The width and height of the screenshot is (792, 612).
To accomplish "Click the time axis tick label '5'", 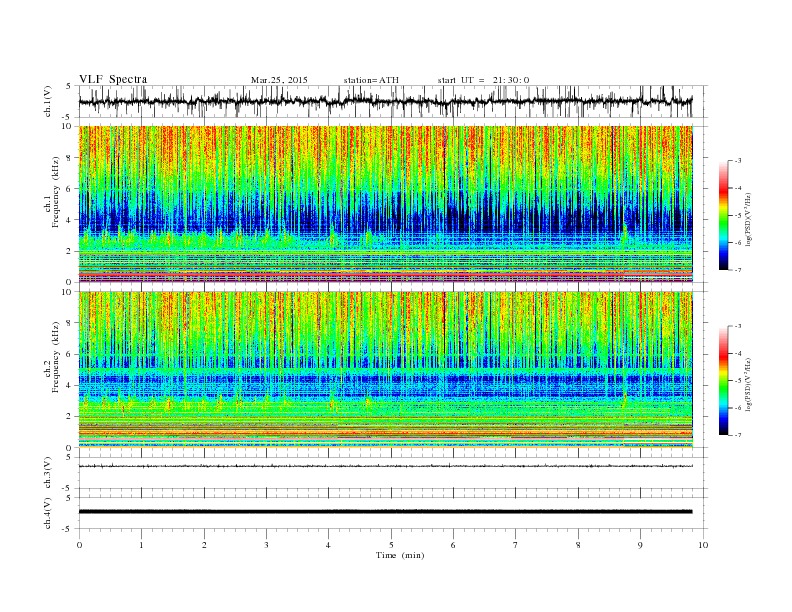I will 391,545.
